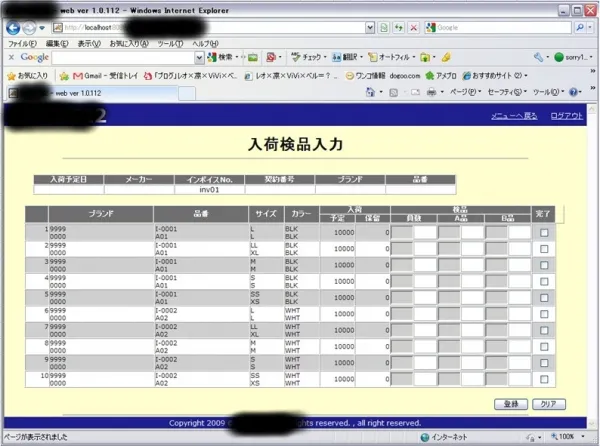The width and height of the screenshot is (600, 446).
Task: Open the Google toolbar wrench settings icon
Action: tap(538, 57)
